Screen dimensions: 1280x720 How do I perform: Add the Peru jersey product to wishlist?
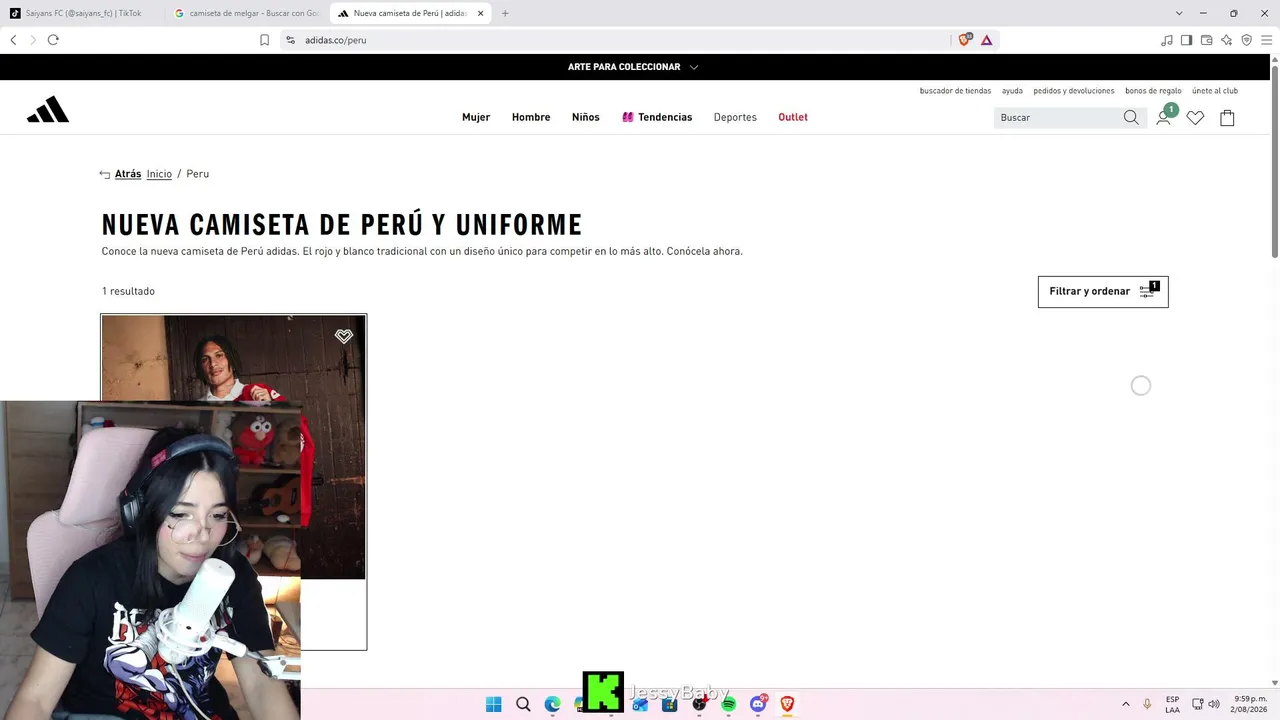click(x=344, y=336)
